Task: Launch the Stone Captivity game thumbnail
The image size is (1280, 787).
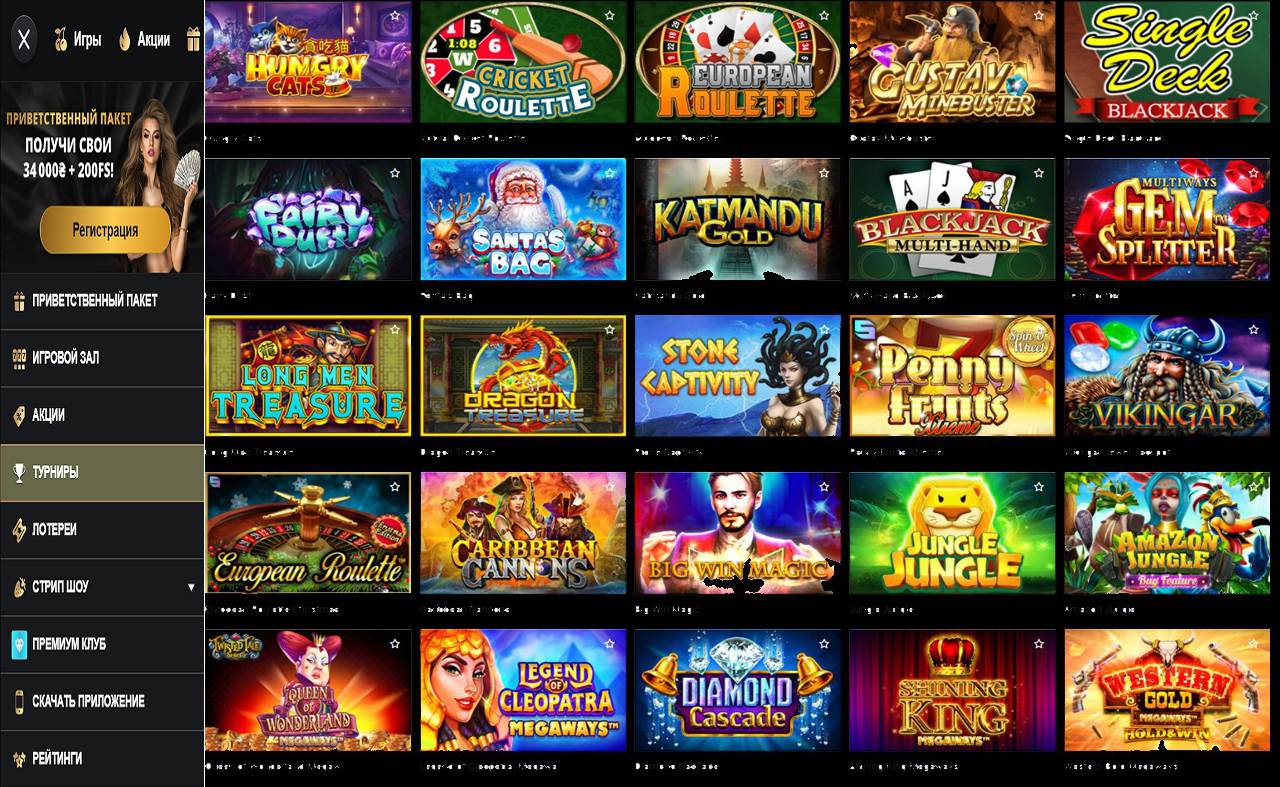Action: click(x=738, y=376)
